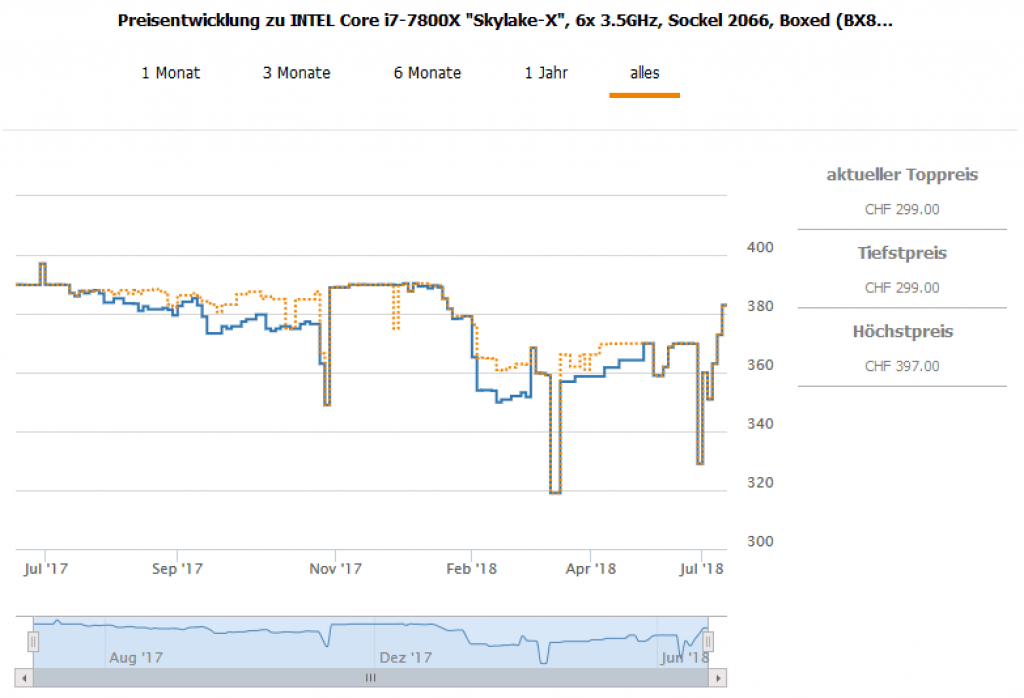Click the aktueller Toppreis heading
This screenshot has width=1024, height=698.
(902, 174)
